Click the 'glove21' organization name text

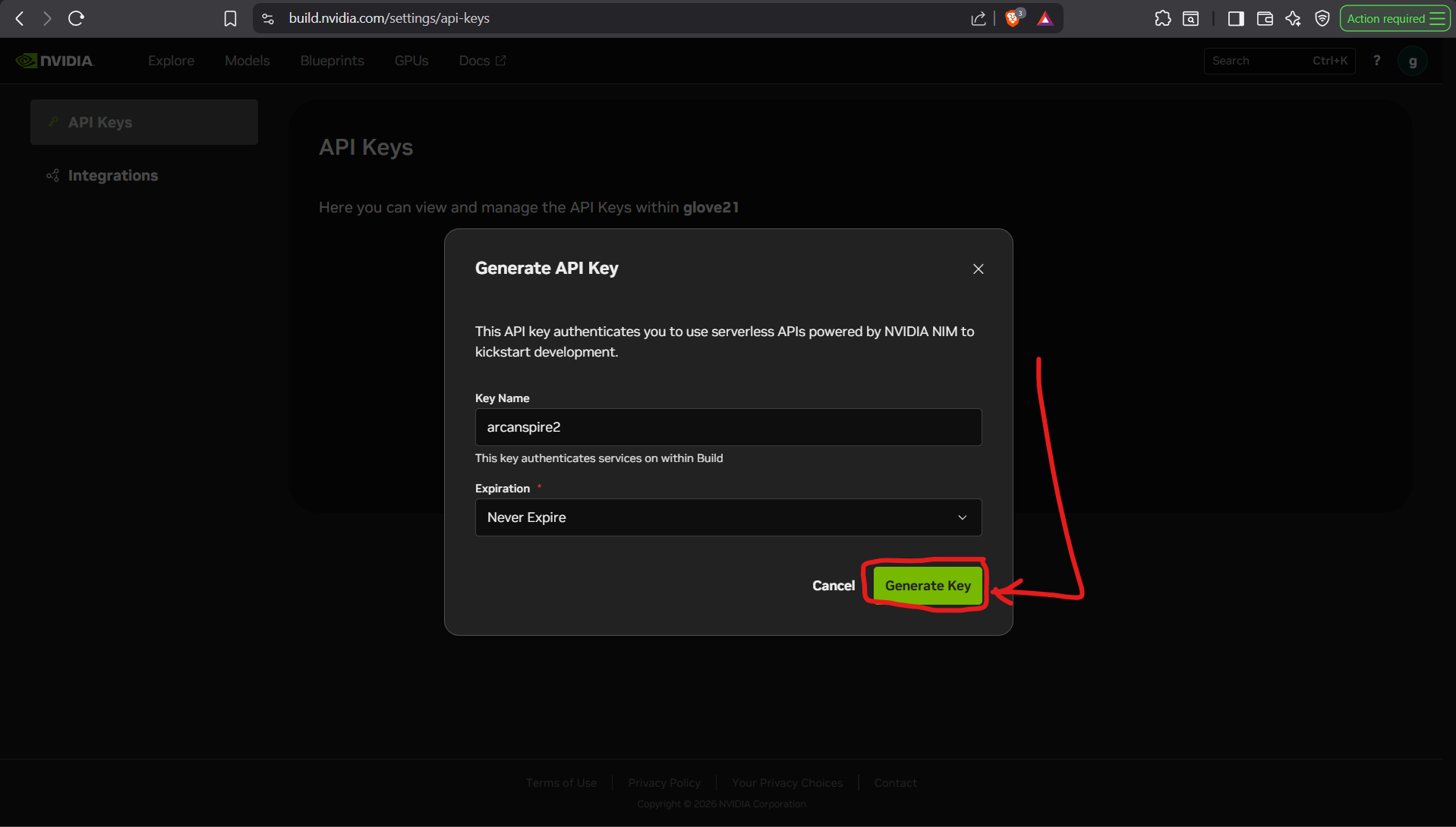pos(711,207)
